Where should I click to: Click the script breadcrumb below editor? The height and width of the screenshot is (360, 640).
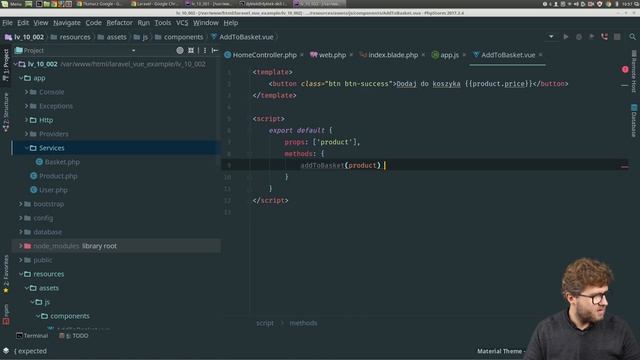[x=265, y=323]
